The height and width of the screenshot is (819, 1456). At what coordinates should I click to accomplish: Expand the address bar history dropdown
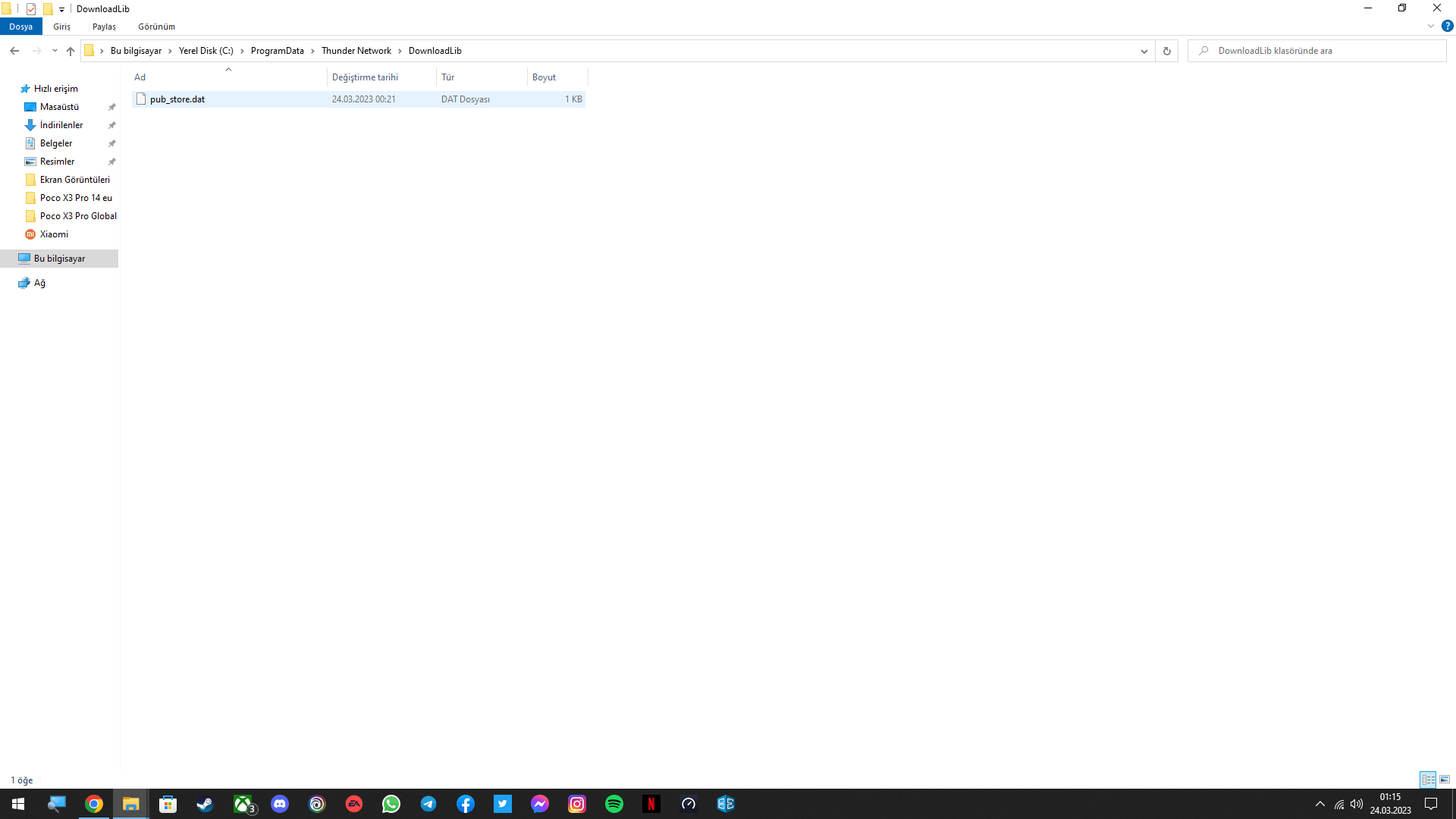pos(1144,51)
